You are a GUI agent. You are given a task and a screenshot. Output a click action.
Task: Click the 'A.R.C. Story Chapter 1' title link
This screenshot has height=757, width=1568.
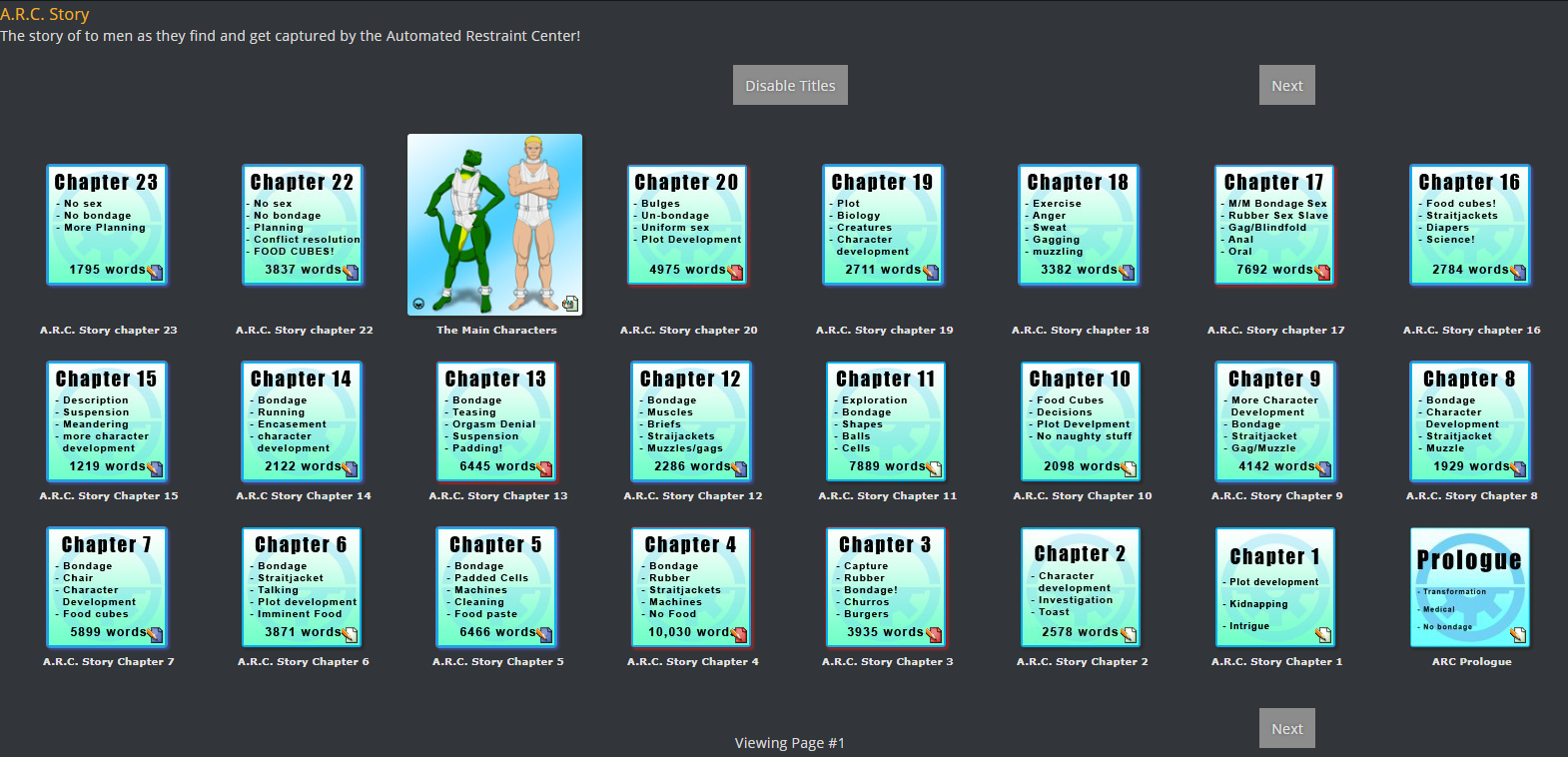[x=1277, y=661]
